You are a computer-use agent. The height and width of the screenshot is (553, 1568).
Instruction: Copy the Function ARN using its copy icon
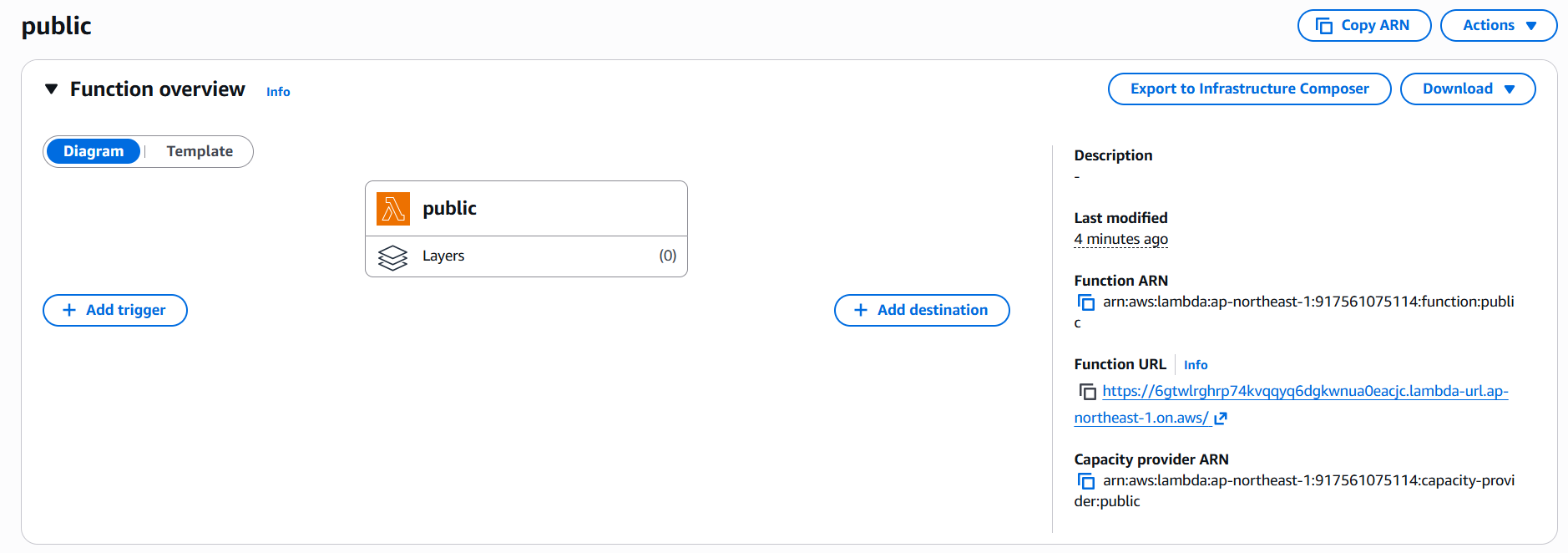coord(1086,302)
